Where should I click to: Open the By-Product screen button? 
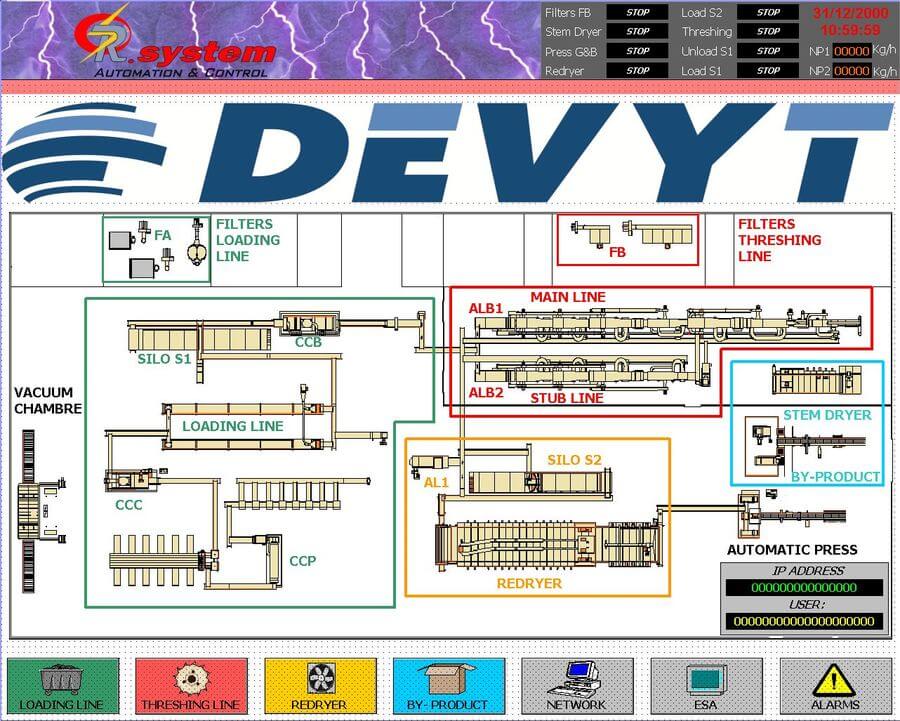[448, 686]
